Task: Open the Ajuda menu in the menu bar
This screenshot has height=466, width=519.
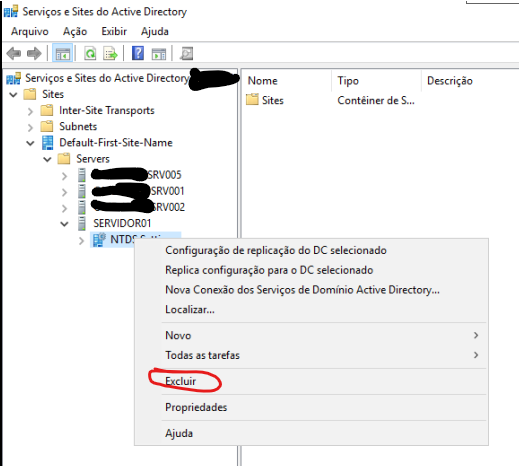Action: pyautogui.click(x=155, y=31)
